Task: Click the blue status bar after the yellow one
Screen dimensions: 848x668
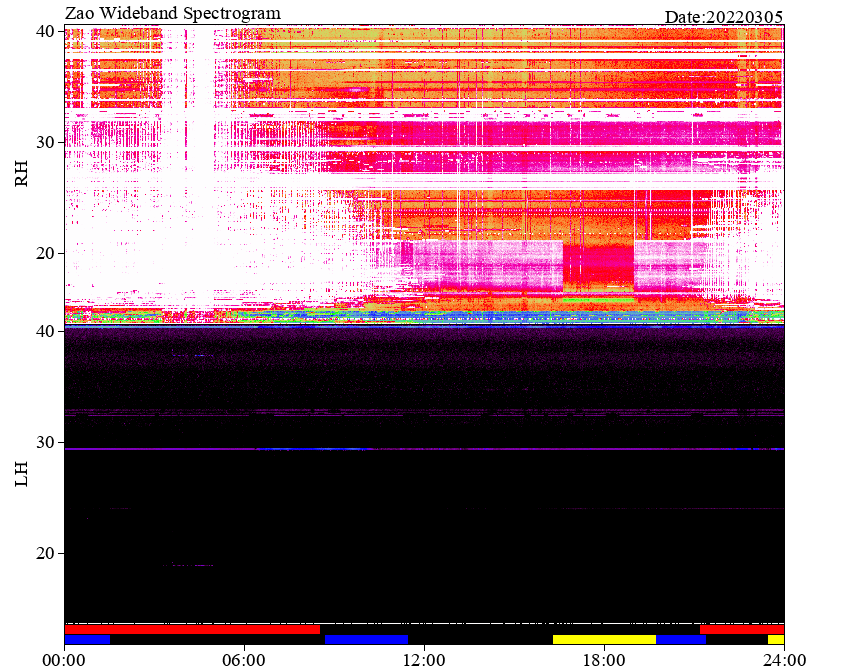Action: coord(681,639)
